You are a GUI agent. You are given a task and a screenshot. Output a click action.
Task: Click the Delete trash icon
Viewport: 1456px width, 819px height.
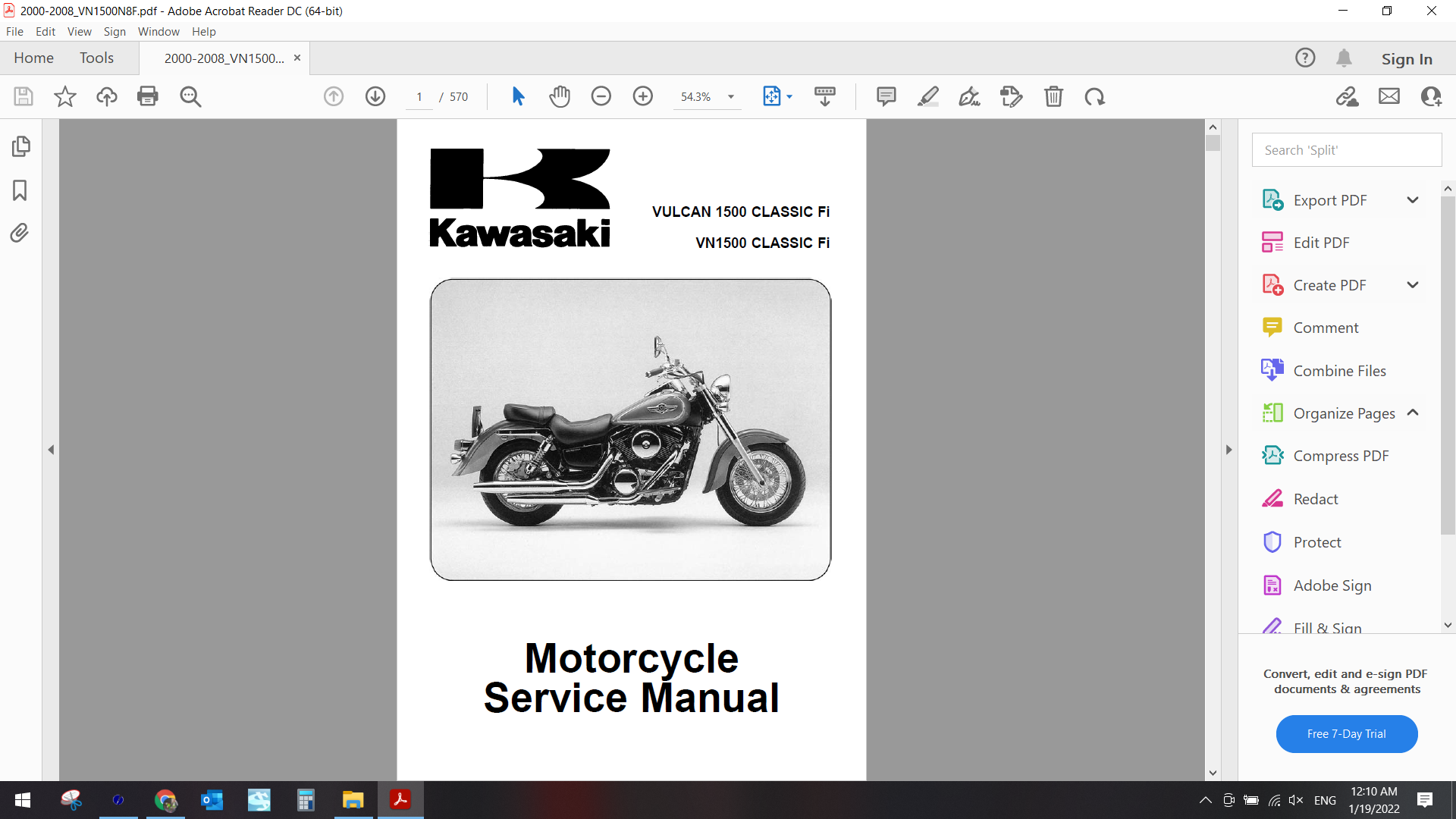coord(1053,96)
